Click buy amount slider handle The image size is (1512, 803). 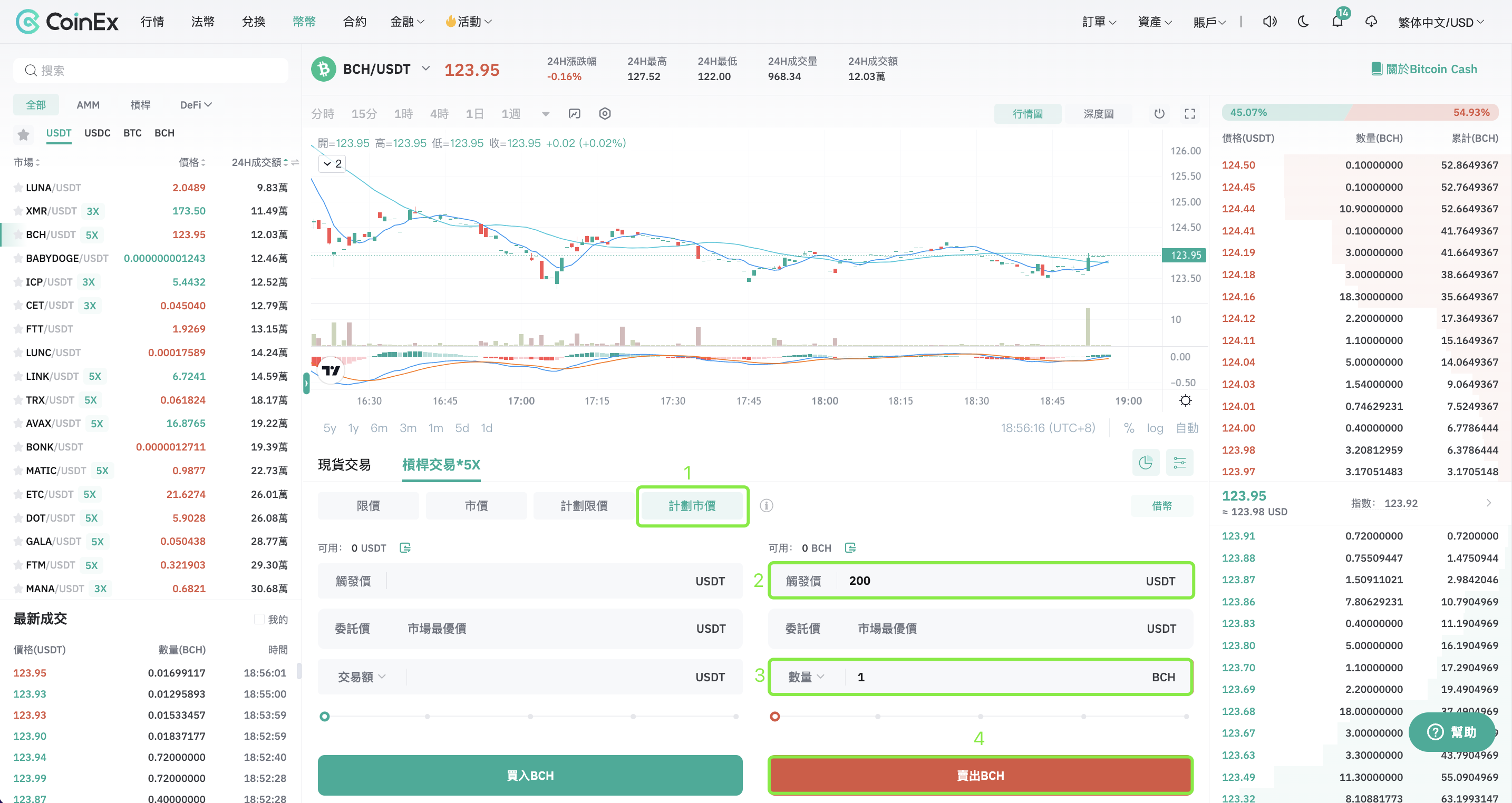tap(325, 716)
